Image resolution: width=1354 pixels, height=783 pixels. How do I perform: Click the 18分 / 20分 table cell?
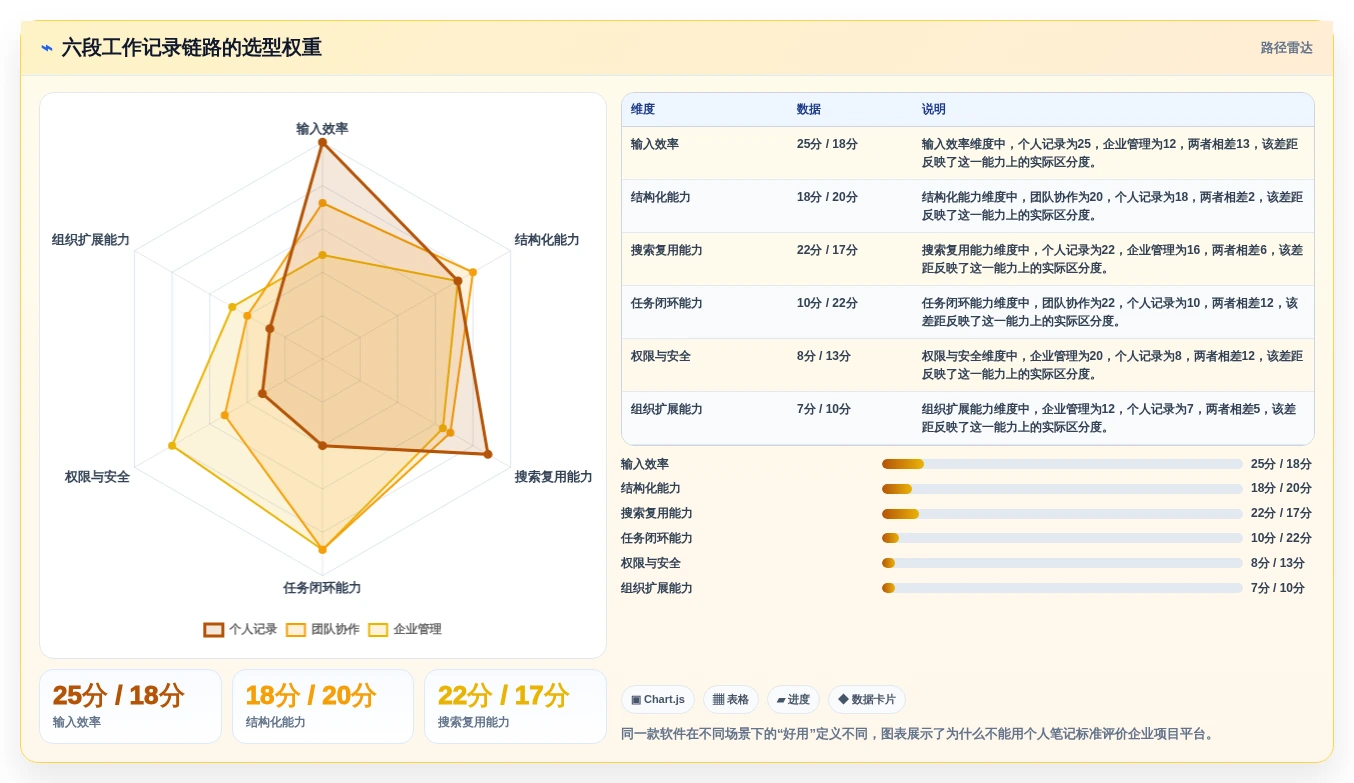(827, 197)
